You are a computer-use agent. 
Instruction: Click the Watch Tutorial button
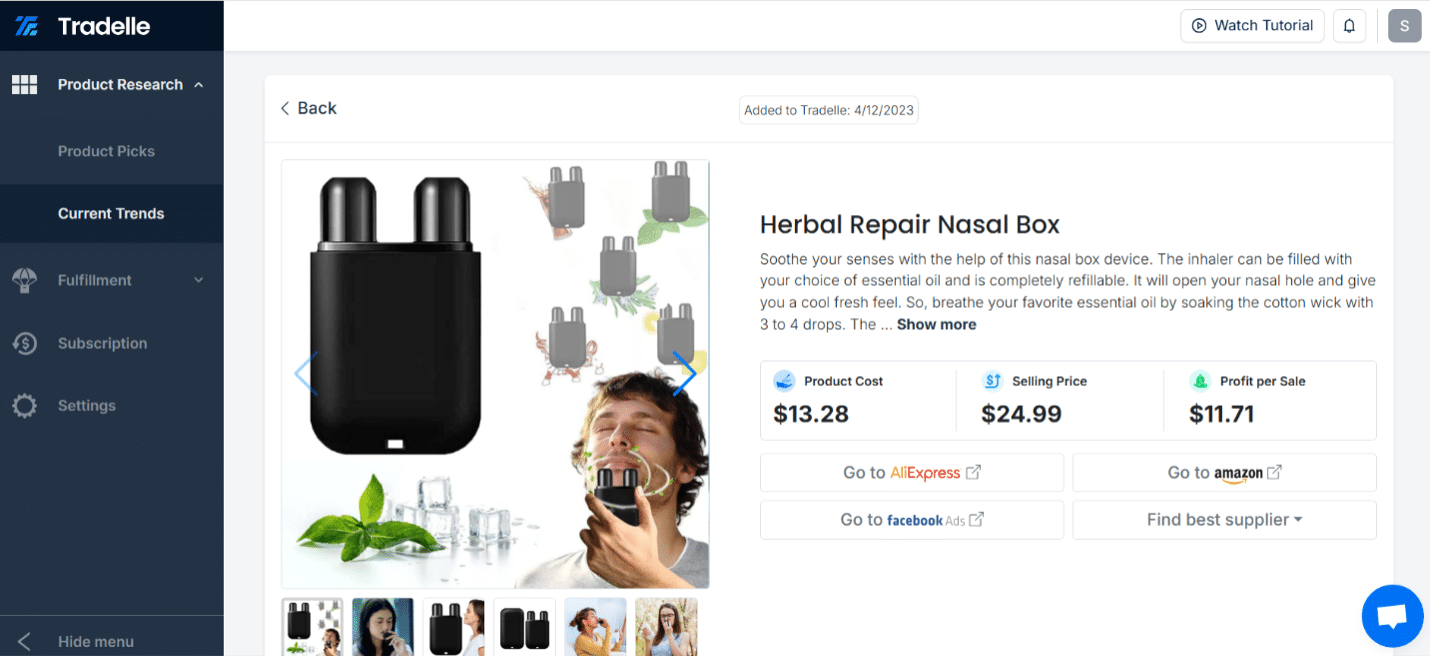click(1252, 26)
